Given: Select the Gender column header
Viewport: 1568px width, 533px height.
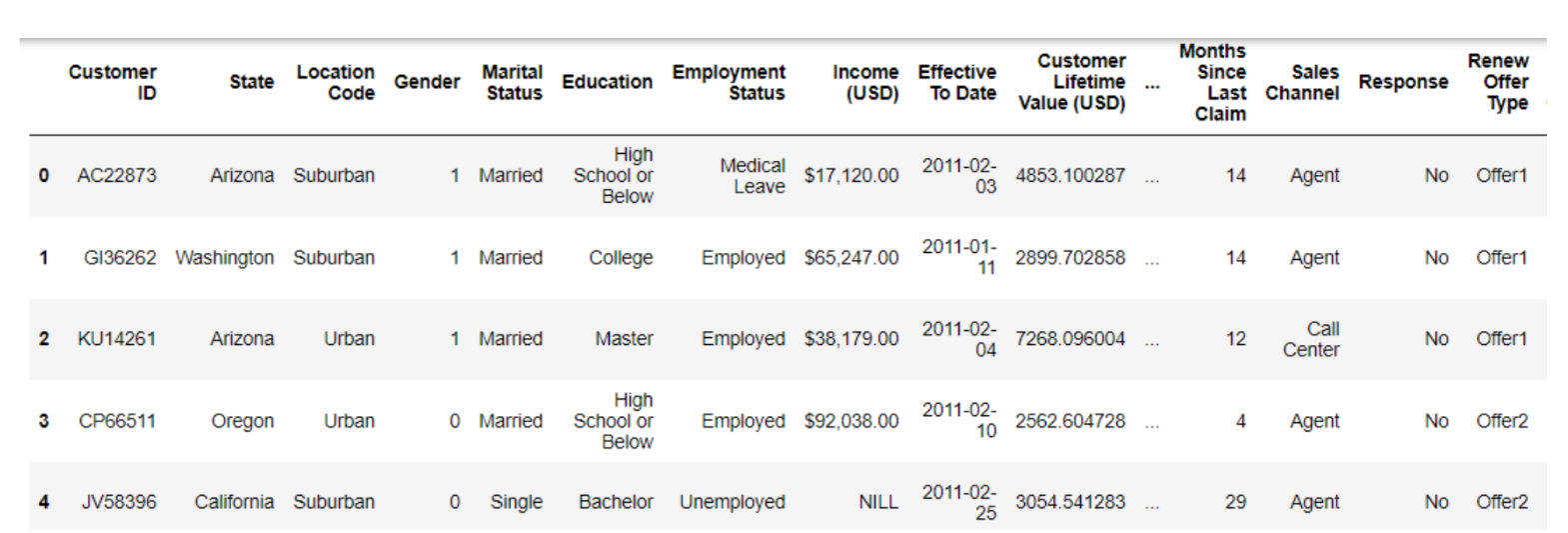Looking at the screenshot, I should pos(427,82).
